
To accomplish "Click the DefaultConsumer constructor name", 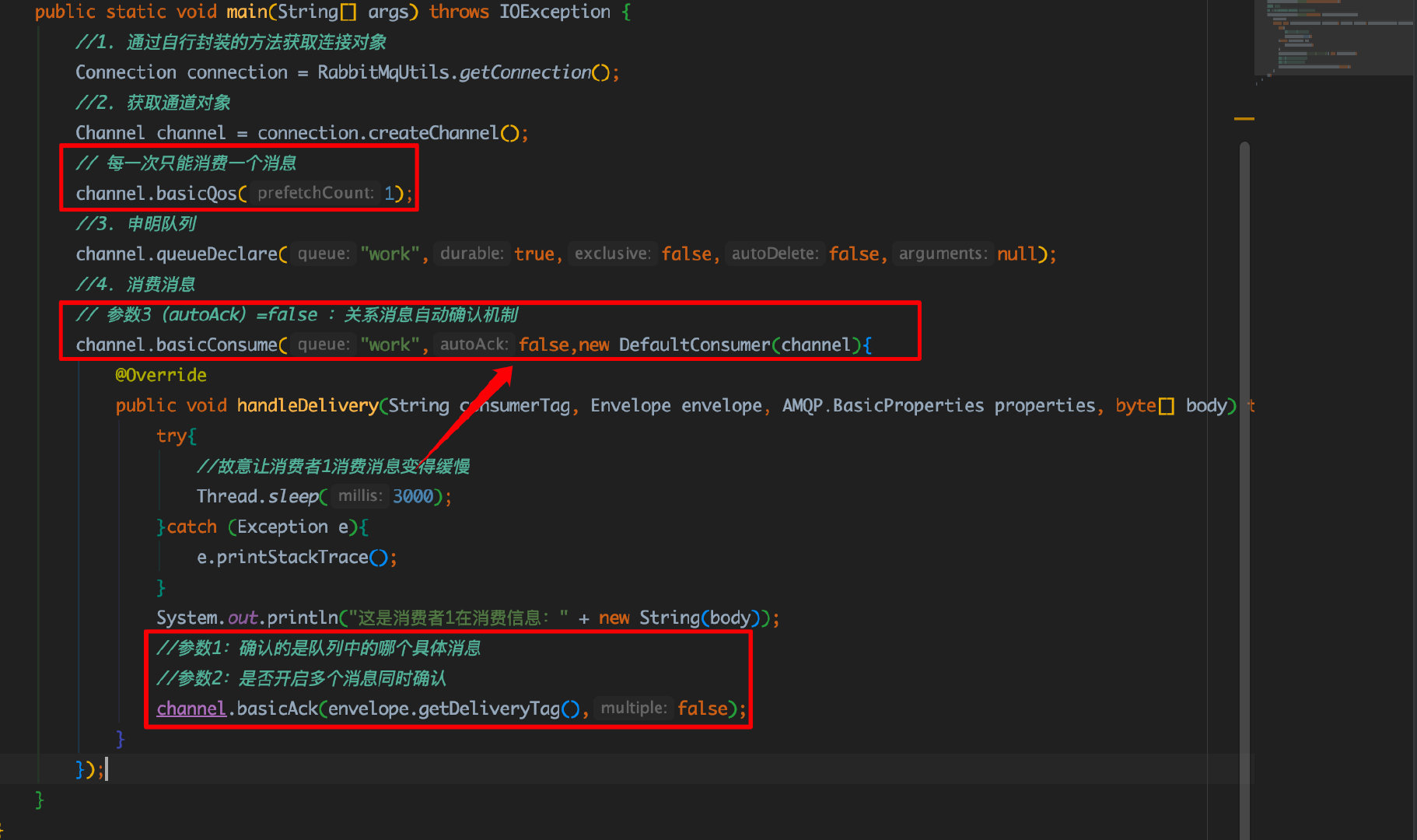I will [695, 345].
